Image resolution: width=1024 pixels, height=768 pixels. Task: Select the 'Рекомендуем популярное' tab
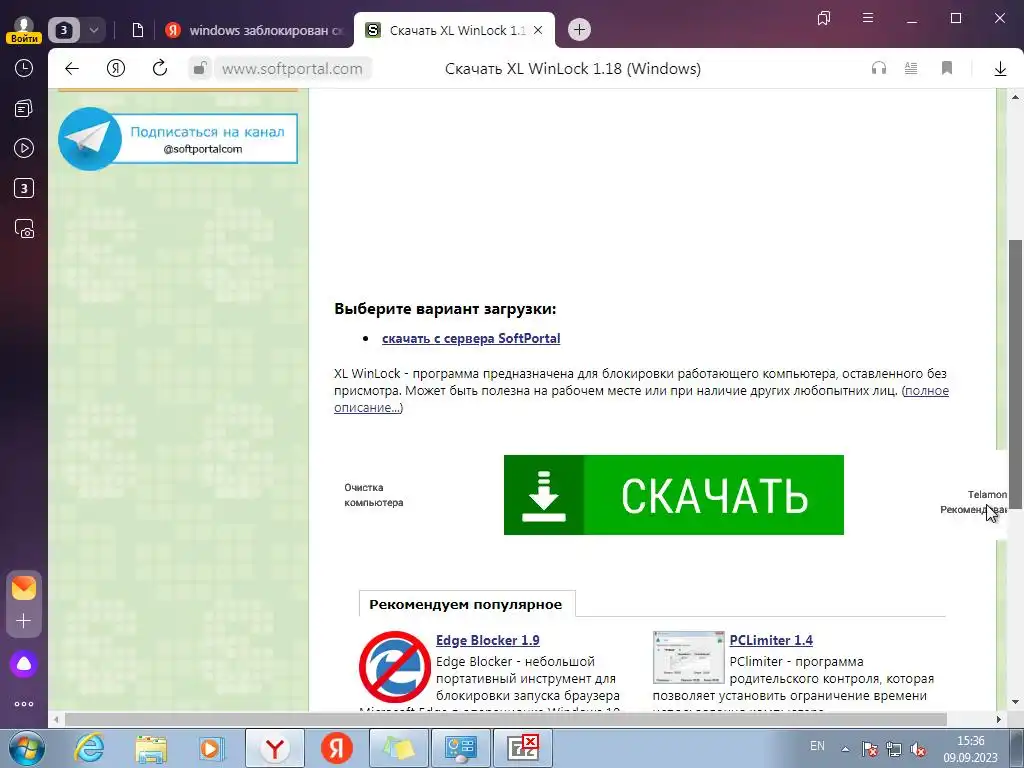pos(466,604)
